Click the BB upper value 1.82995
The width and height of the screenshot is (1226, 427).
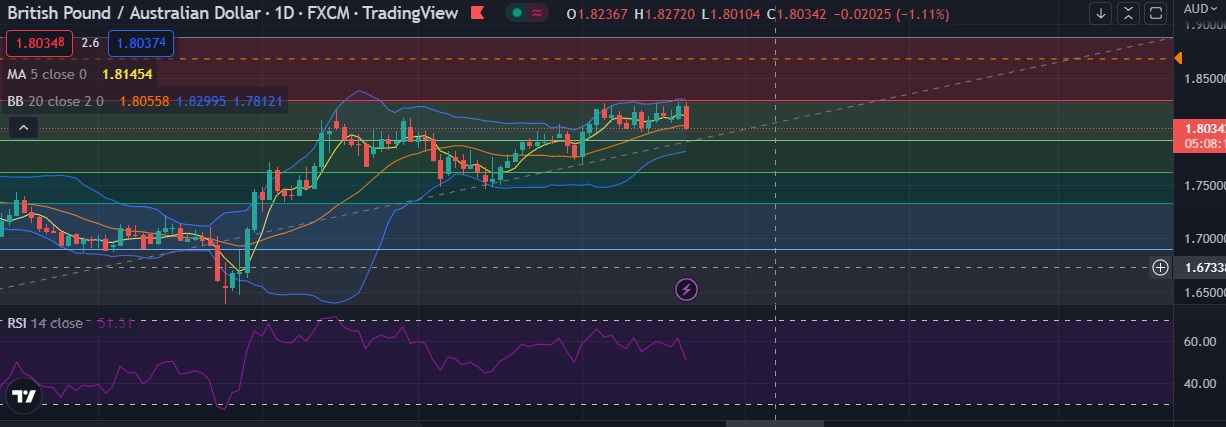click(x=201, y=101)
